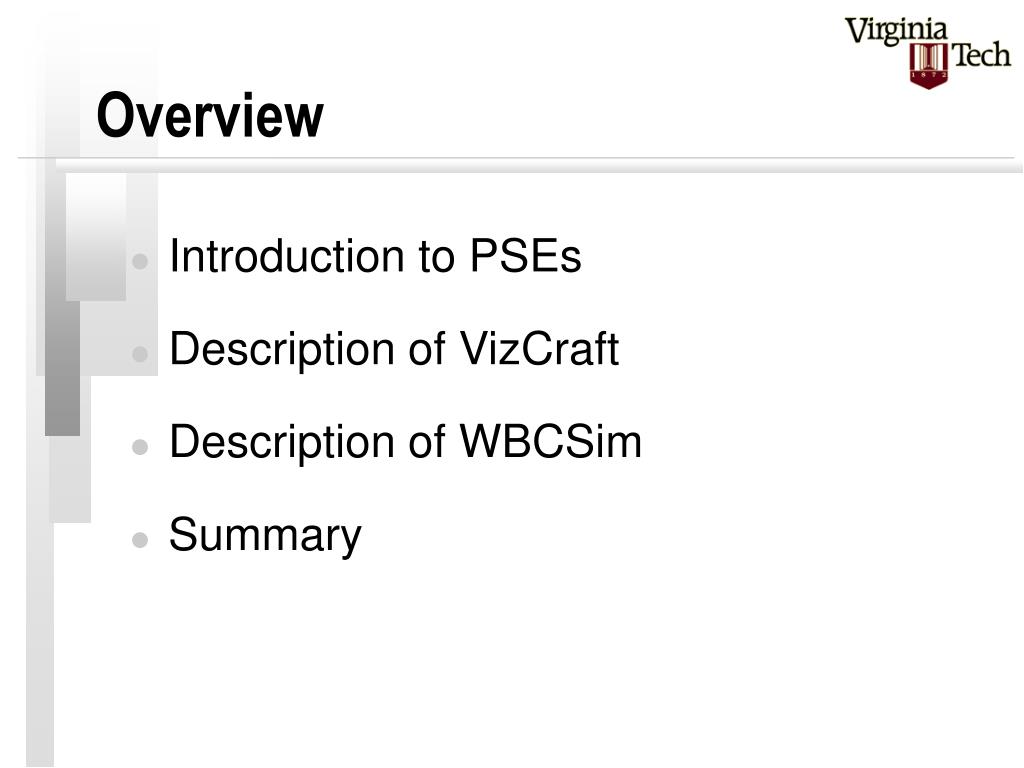Image resolution: width=1024 pixels, height=768 pixels.
Task: Select the bullet before Summary
Action: pyautogui.click(x=140, y=539)
